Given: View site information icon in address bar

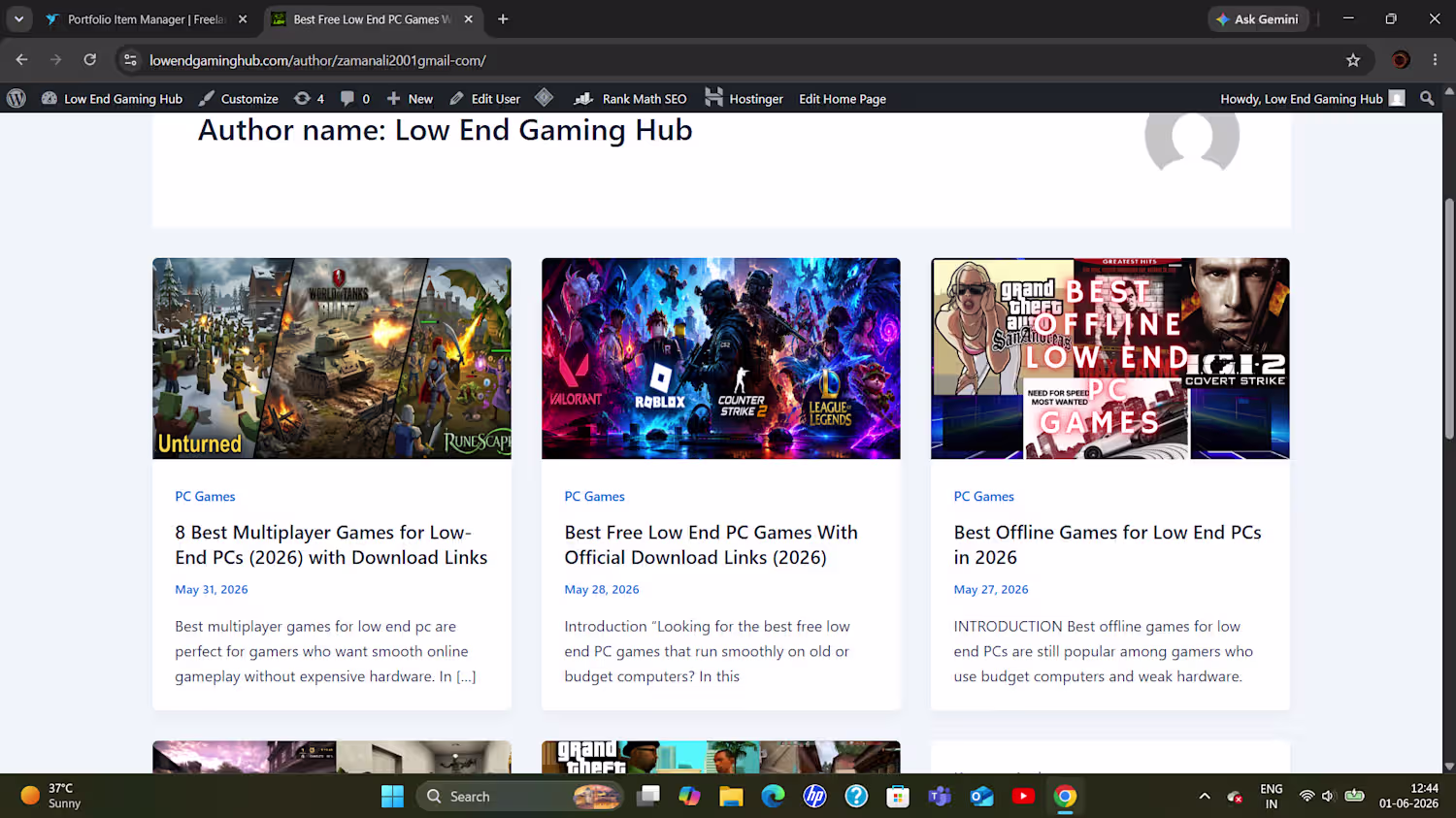Looking at the screenshot, I should (130, 60).
